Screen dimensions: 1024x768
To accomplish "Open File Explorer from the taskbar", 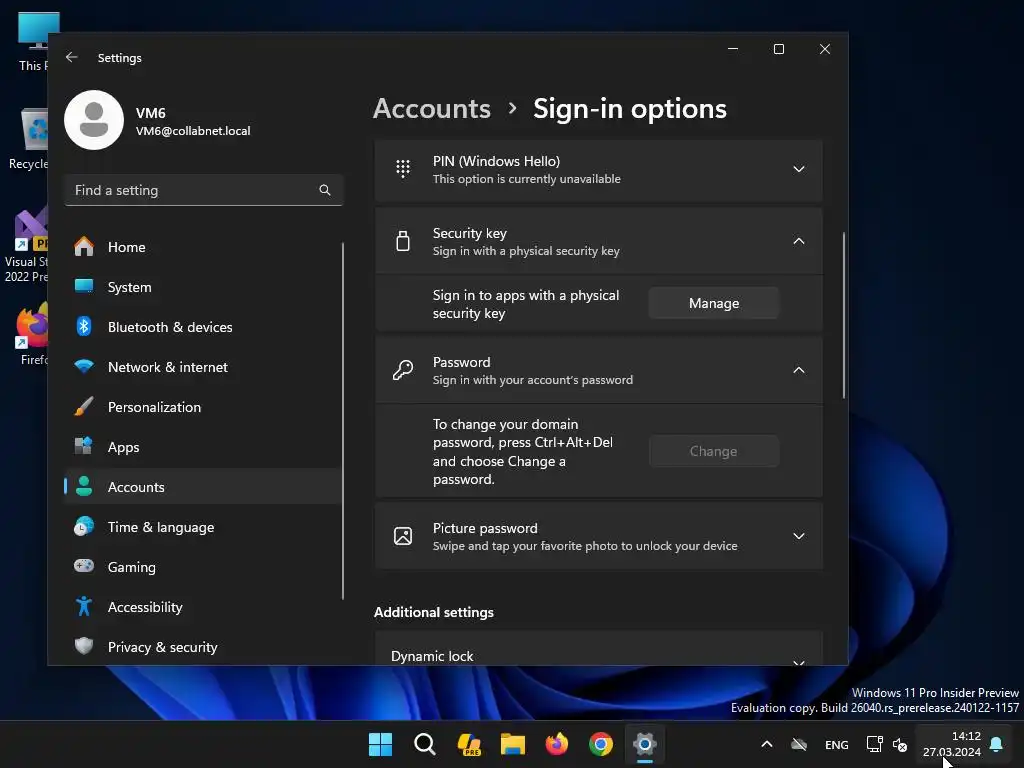I will pos(513,744).
